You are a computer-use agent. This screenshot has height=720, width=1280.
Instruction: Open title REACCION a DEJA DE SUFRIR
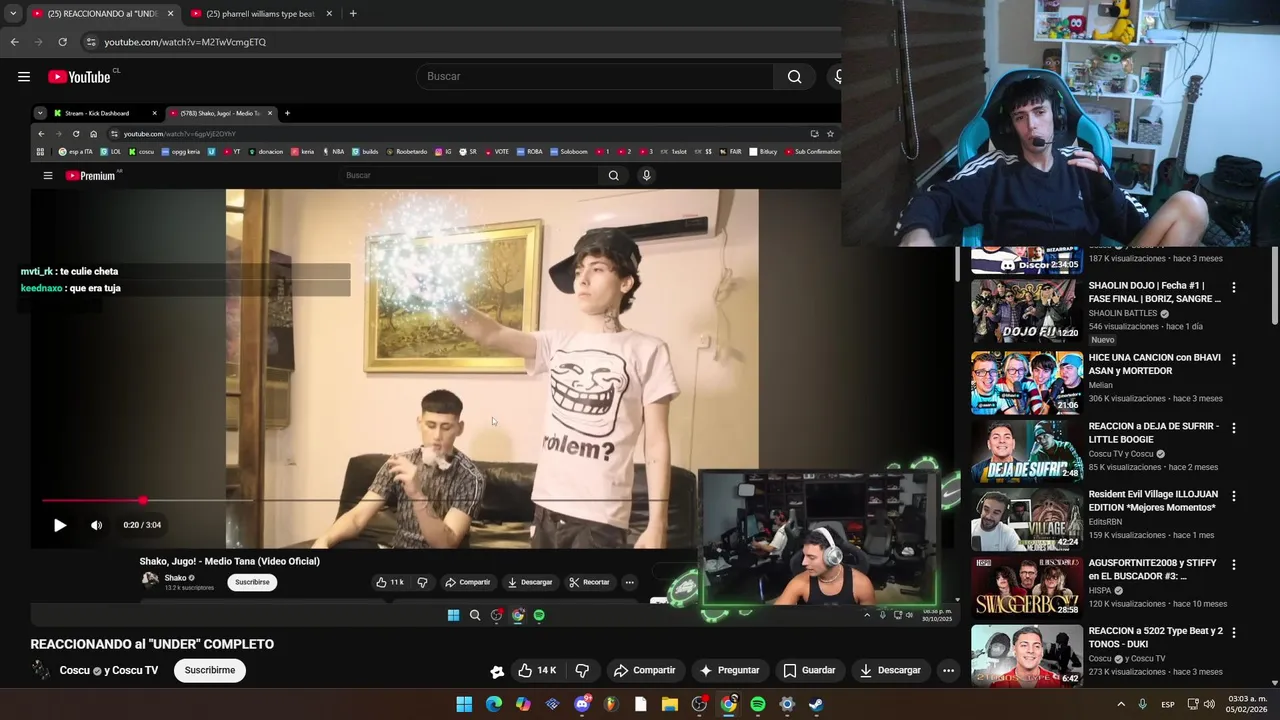(1154, 433)
